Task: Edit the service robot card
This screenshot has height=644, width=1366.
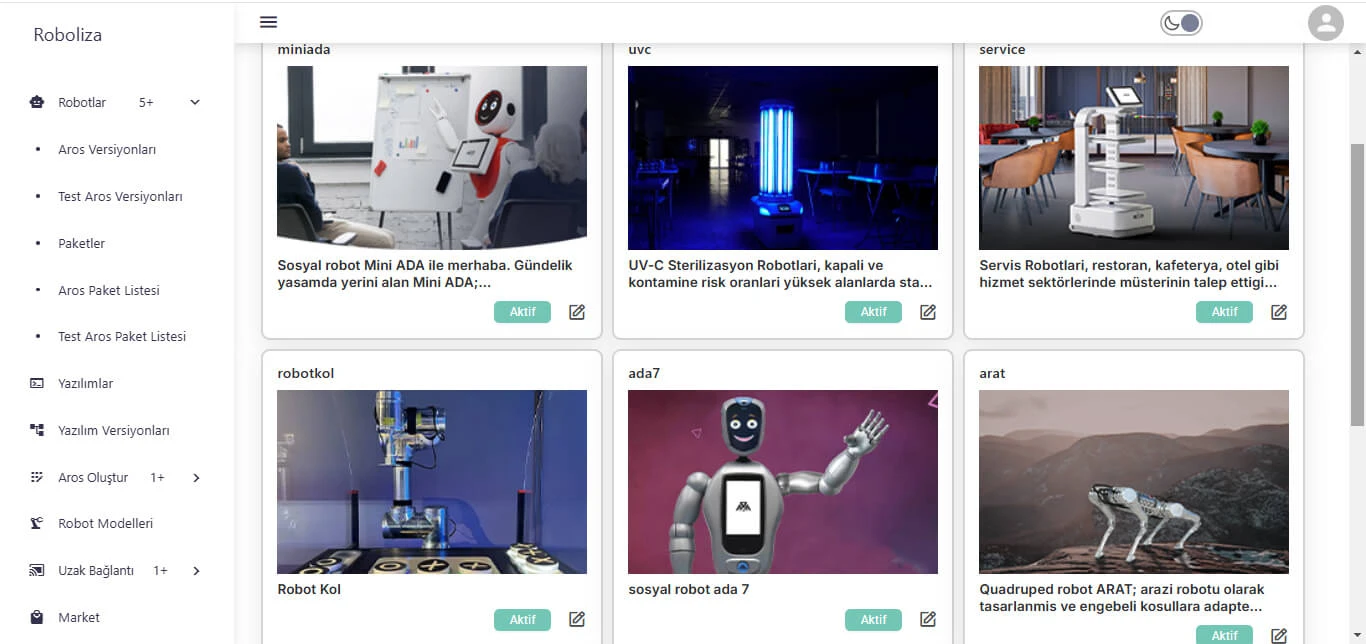Action: (x=1279, y=312)
